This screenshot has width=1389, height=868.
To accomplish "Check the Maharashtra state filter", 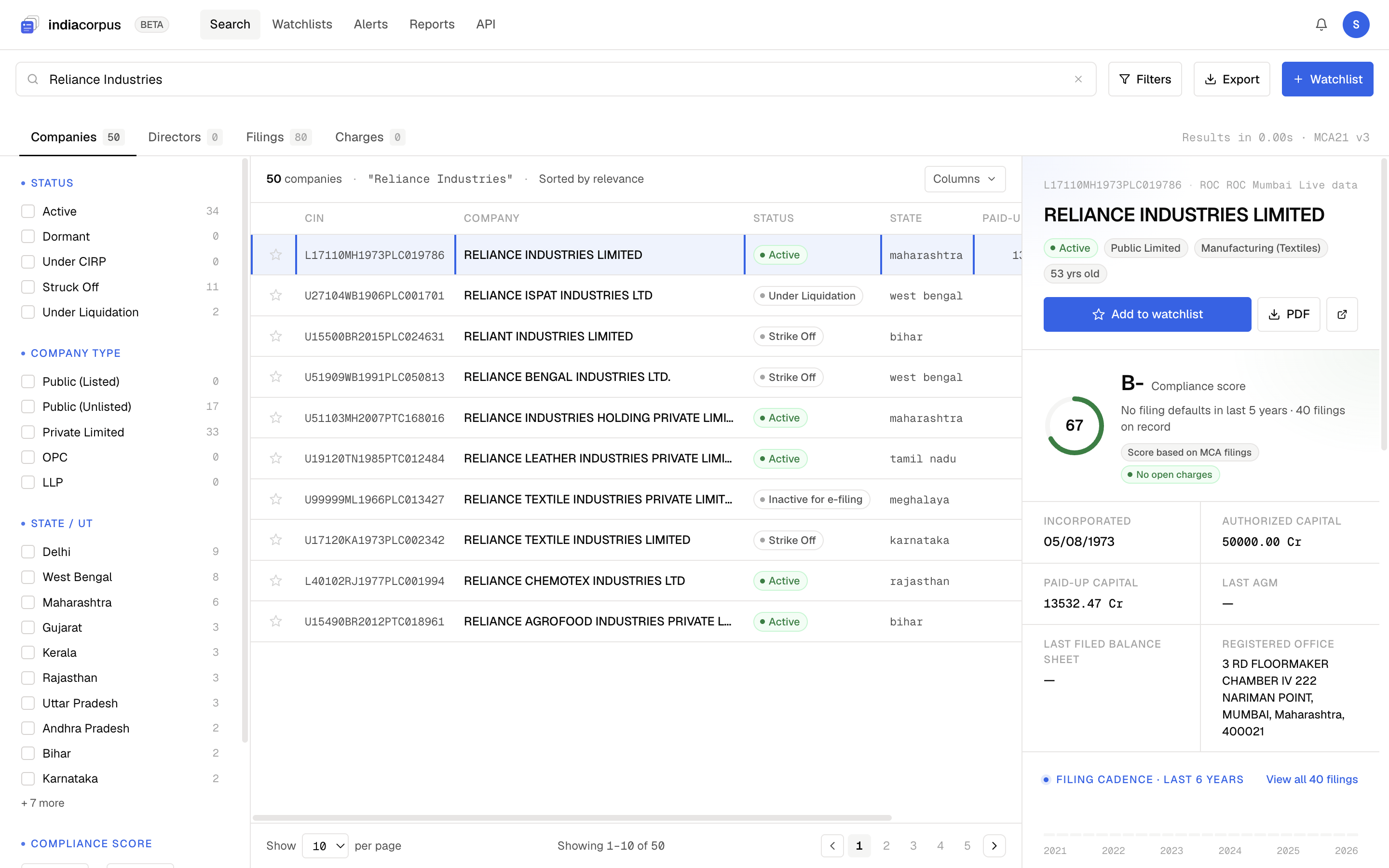I will click(x=28, y=602).
